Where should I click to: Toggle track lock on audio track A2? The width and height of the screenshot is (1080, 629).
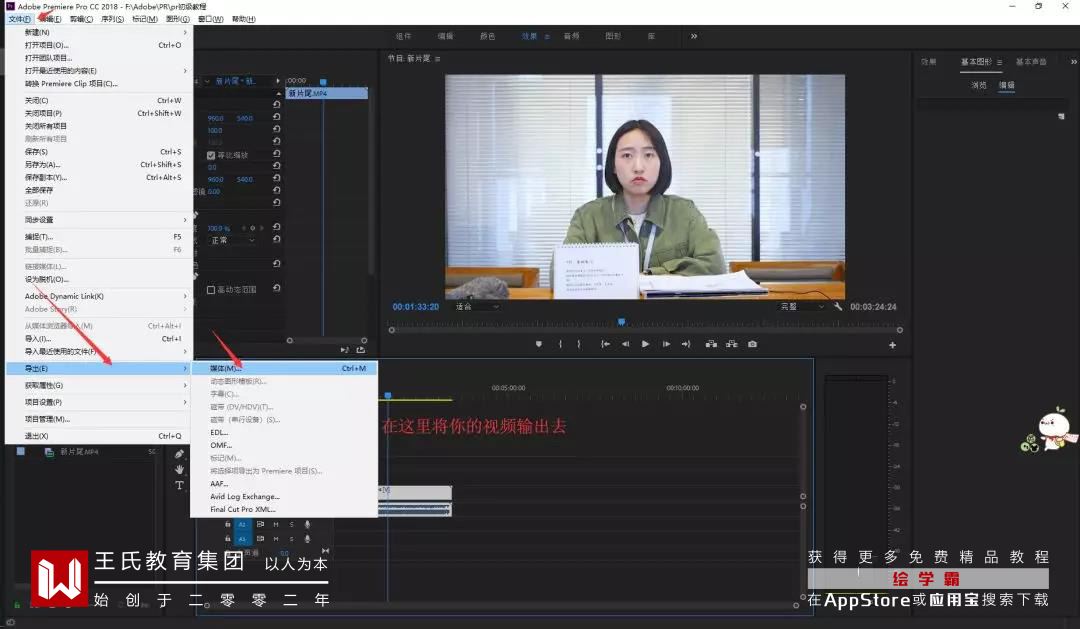pyautogui.click(x=227, y=524)
